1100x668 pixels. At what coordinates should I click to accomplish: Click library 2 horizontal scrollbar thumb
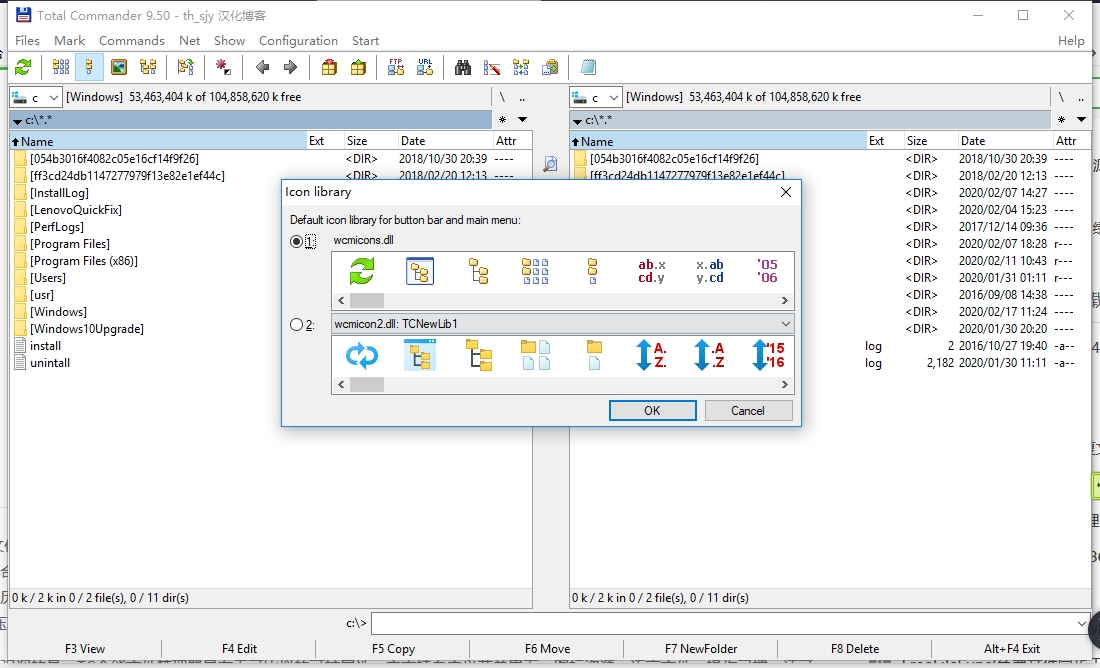(367, 385)
